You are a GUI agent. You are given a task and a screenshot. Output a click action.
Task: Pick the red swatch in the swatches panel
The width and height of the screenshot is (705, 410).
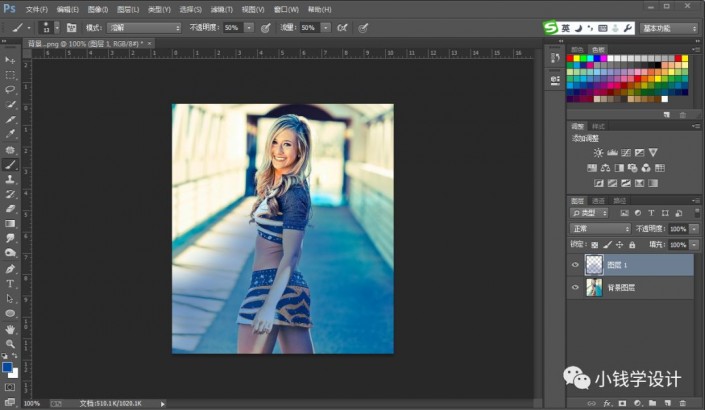[570, 58]
